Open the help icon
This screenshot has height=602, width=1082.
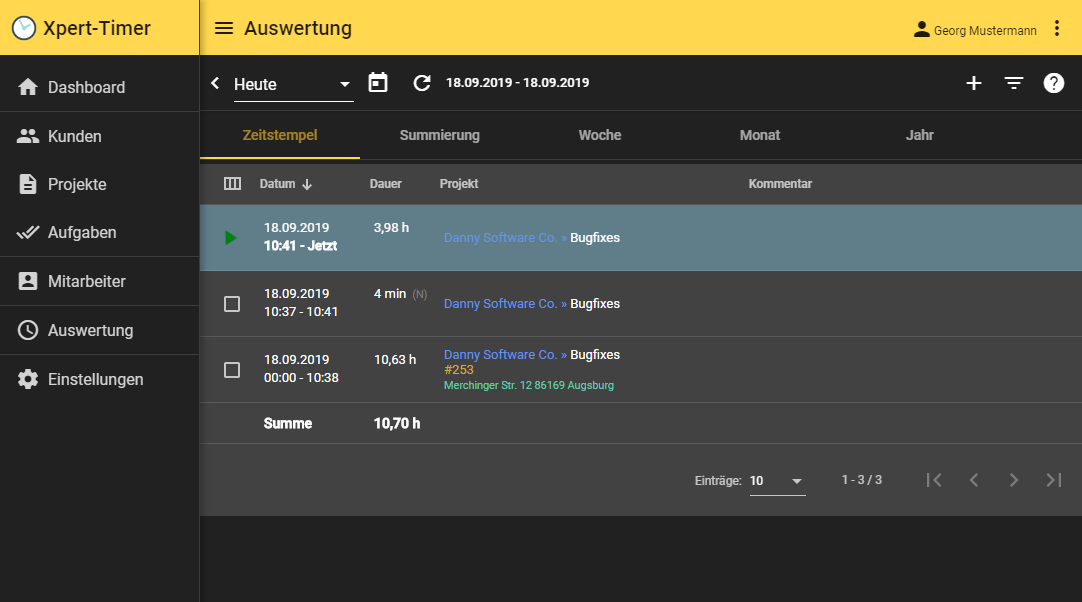(x=1054, y=83)
